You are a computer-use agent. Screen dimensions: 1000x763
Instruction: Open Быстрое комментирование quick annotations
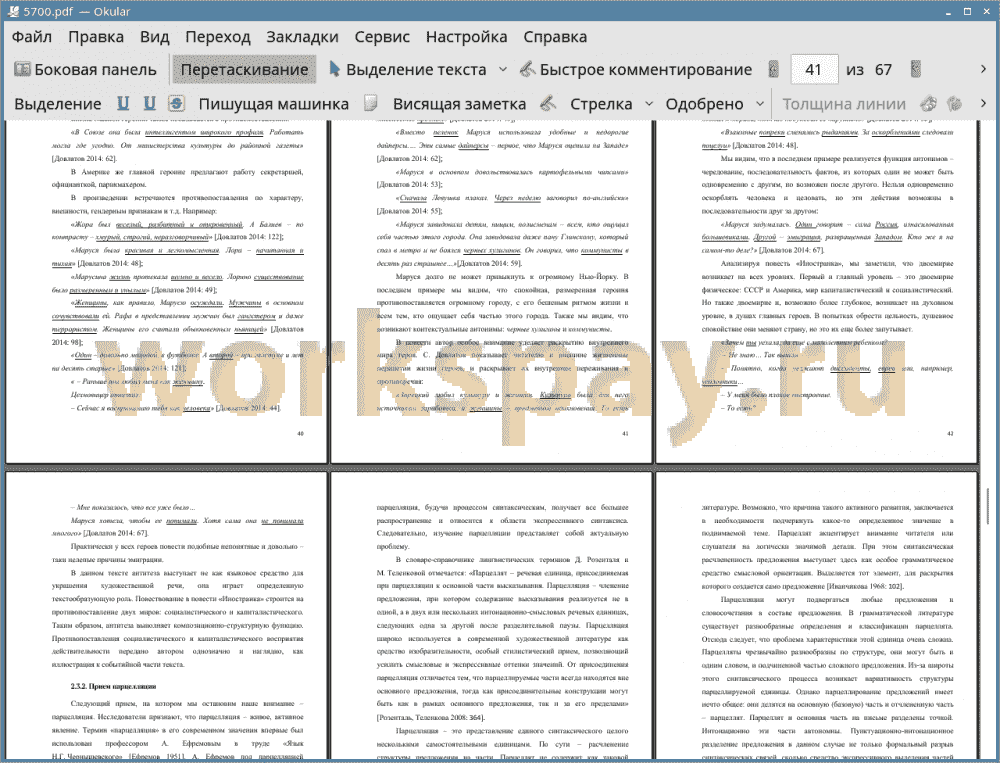click(636, 70)
